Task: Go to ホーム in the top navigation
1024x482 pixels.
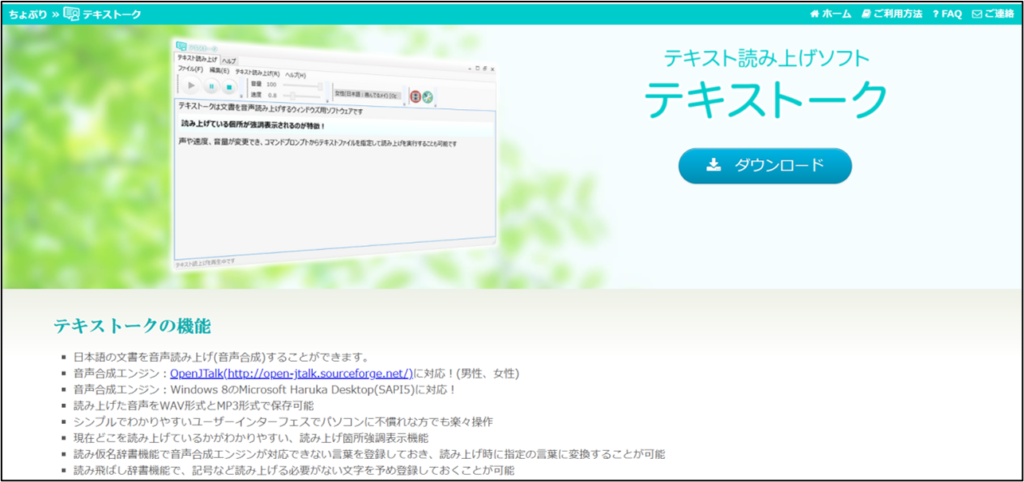Action: 830,14
